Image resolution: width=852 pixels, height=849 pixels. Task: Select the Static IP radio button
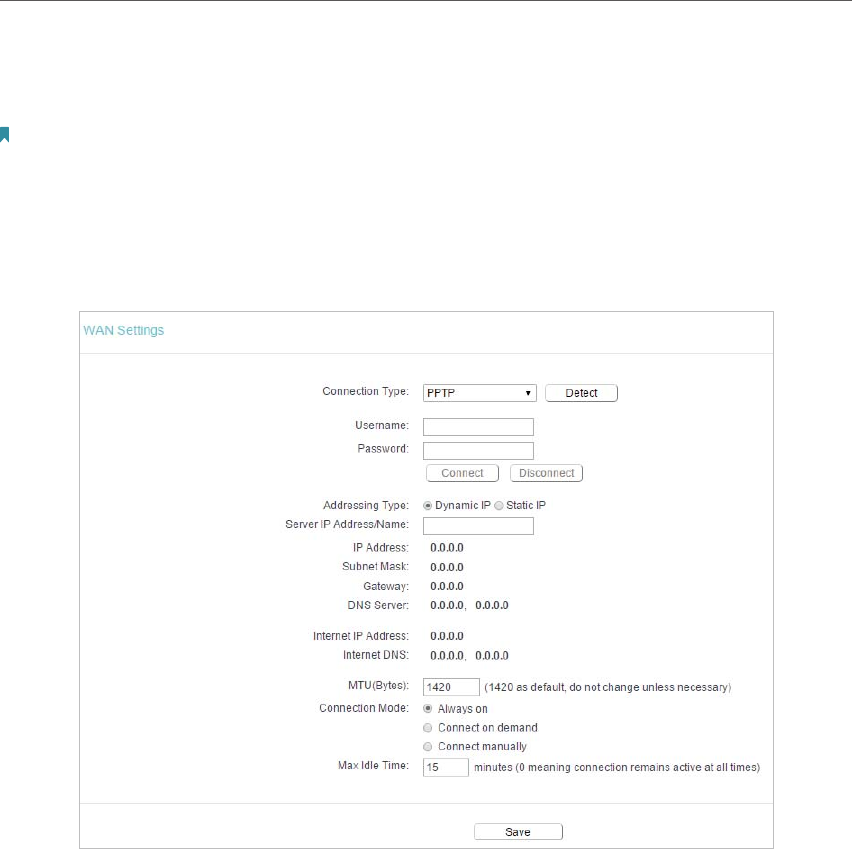(499, 505)
